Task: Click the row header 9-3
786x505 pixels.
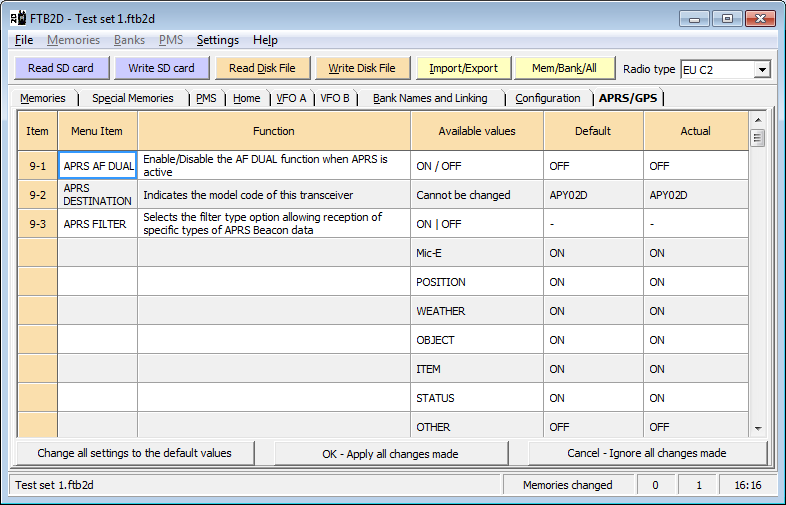Action: pyautogui.click(x=38, y=224)
